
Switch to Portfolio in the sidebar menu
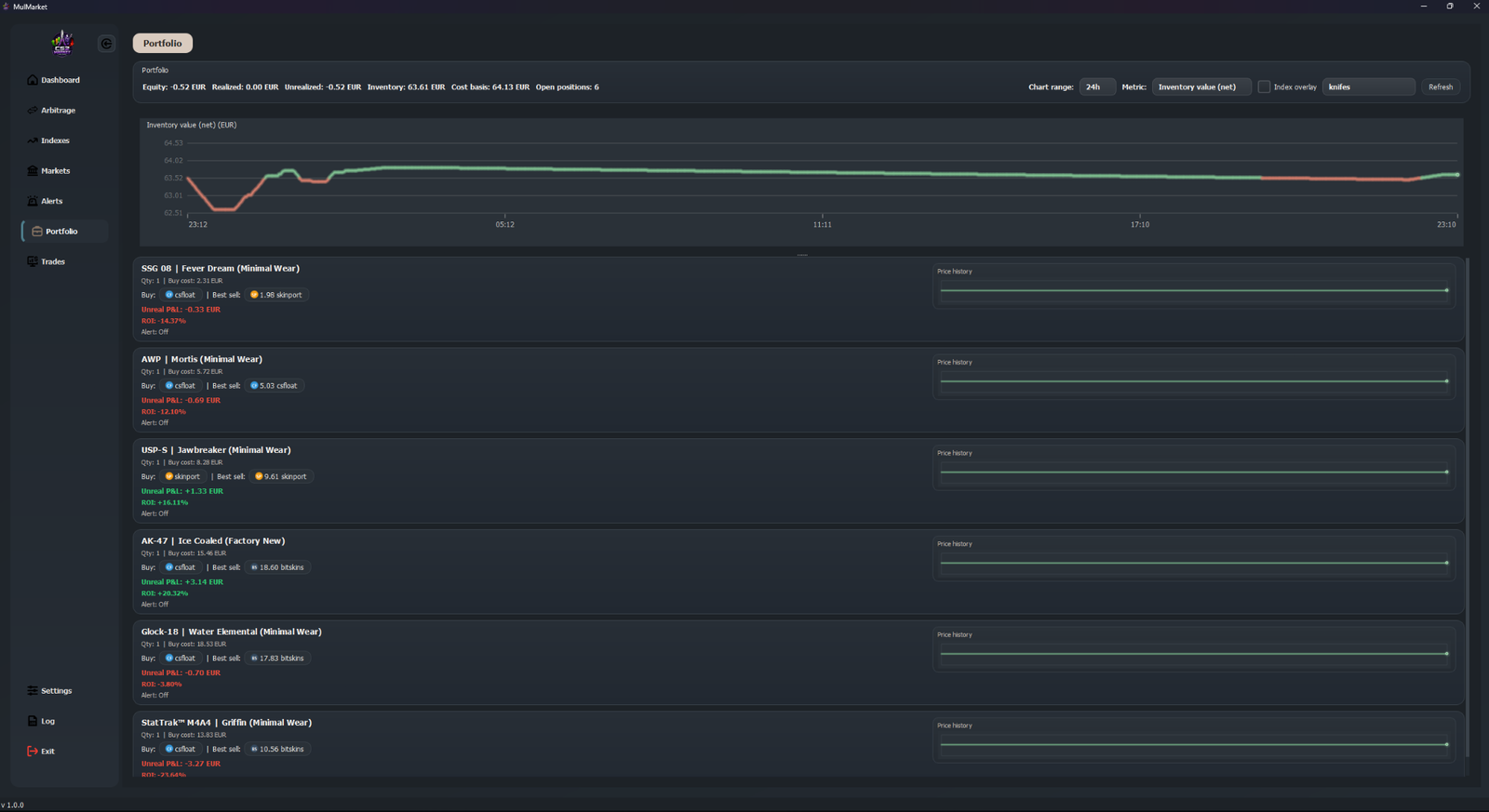tap(61, 232)
